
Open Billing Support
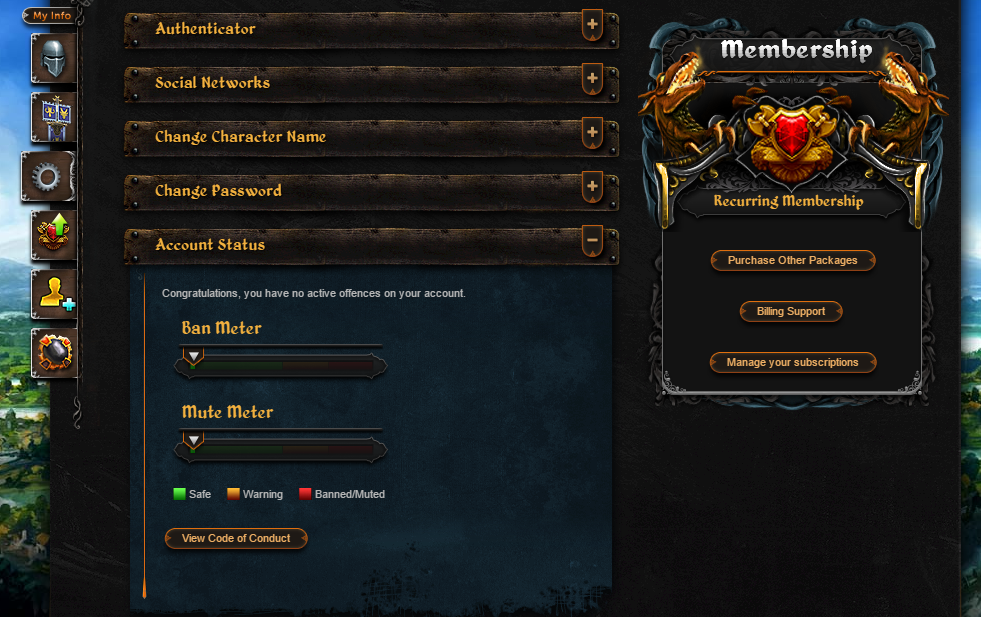[x=791, y=312]
